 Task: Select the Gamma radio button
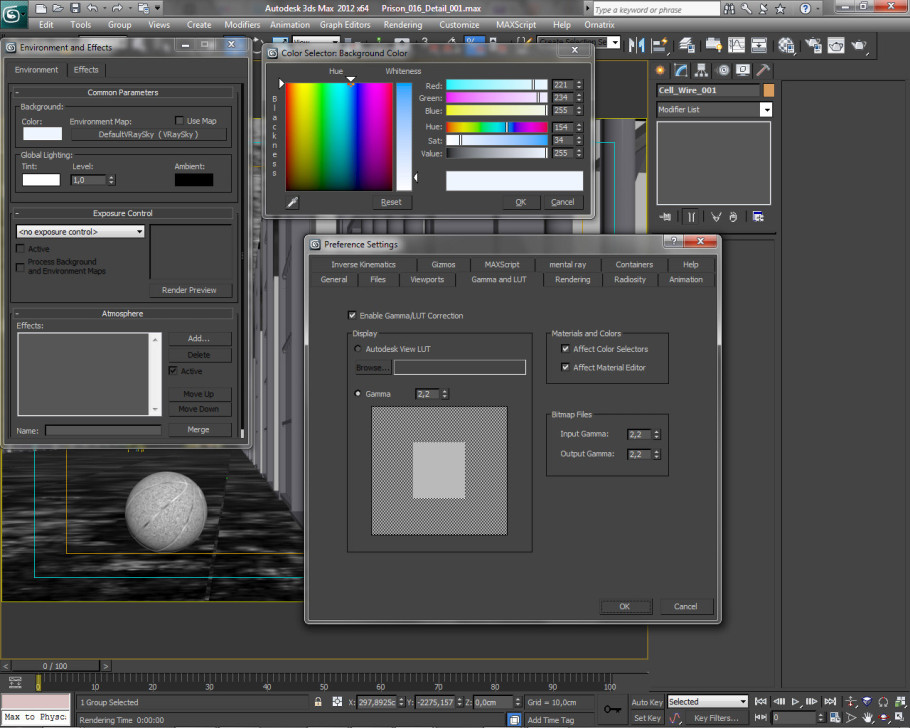point(358,393)
